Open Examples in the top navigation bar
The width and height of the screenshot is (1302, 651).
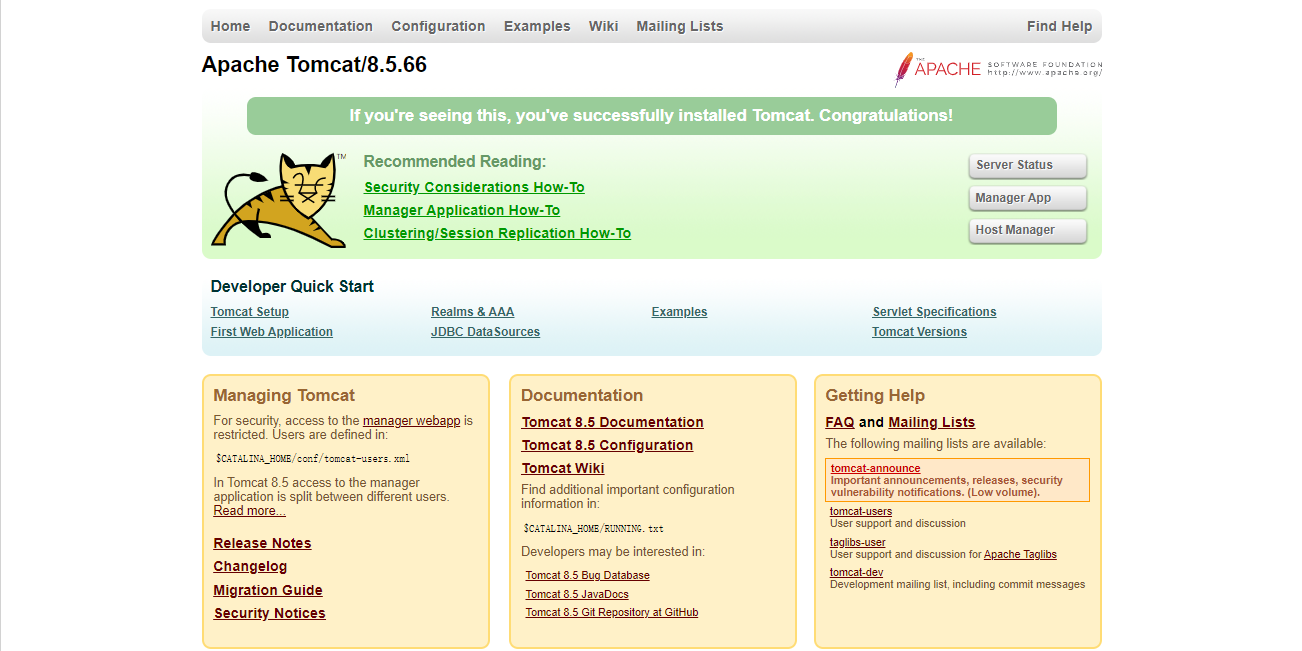(537, 26)
